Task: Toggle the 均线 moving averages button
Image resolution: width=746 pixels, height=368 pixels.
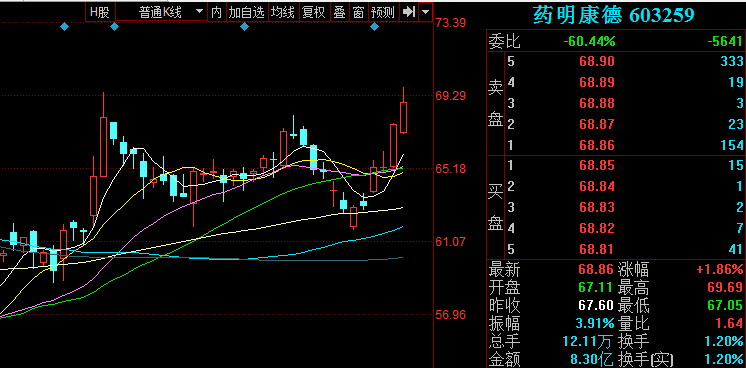Action: tap(283, 12)
